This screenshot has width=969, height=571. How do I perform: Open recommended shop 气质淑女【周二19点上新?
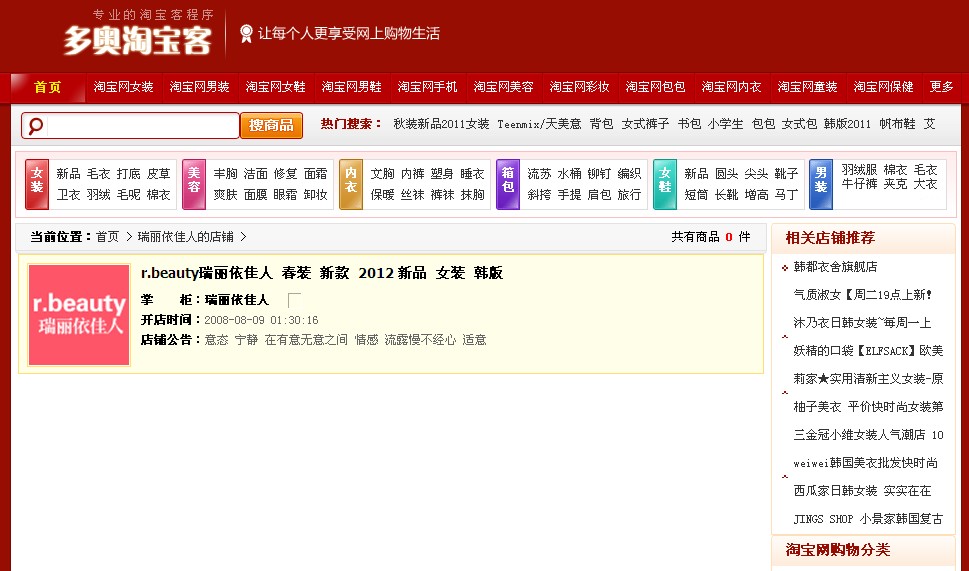[863, 295]
